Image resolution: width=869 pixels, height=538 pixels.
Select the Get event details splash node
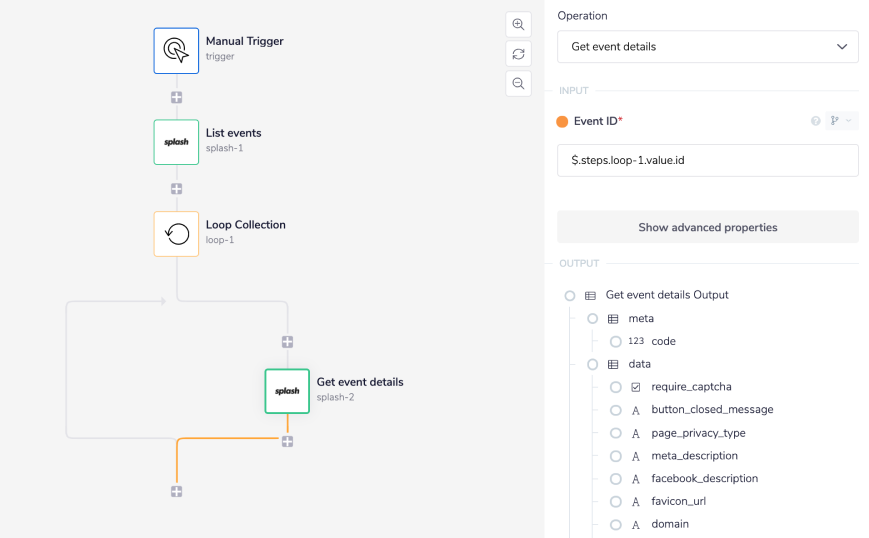point(287,391)
